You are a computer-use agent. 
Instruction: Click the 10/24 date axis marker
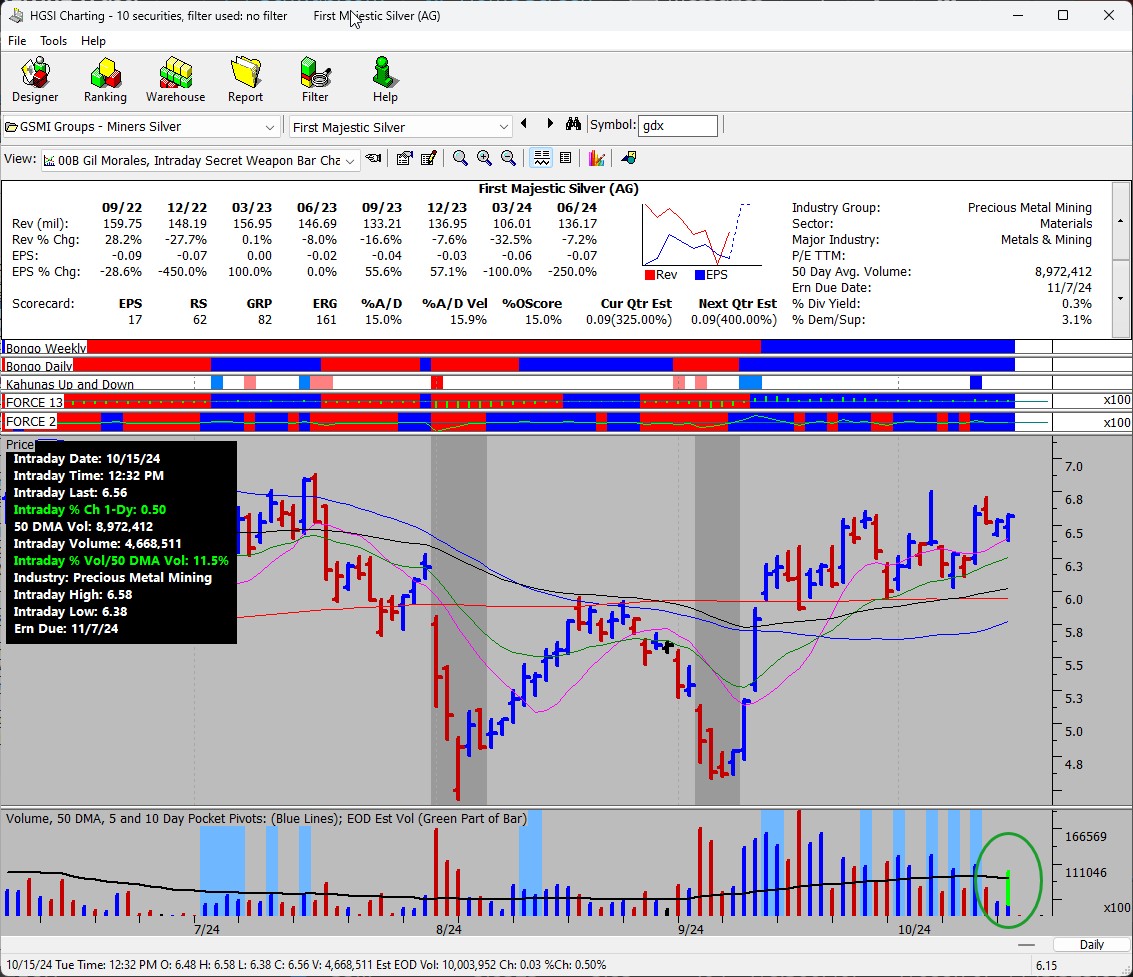click(x=914, y=929)
